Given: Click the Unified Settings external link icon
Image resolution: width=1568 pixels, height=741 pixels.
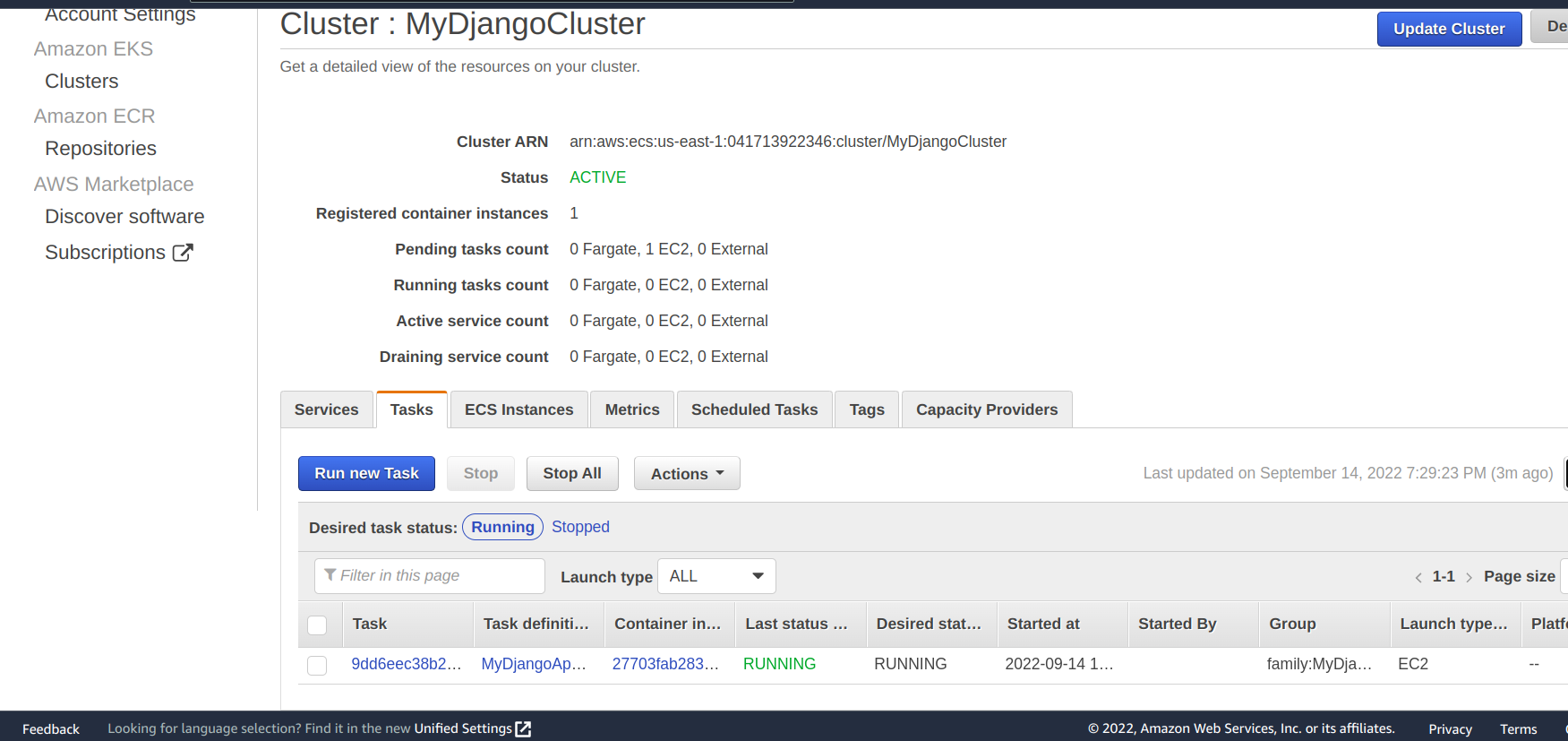Looking at the screenshot, I should (524, 729).
